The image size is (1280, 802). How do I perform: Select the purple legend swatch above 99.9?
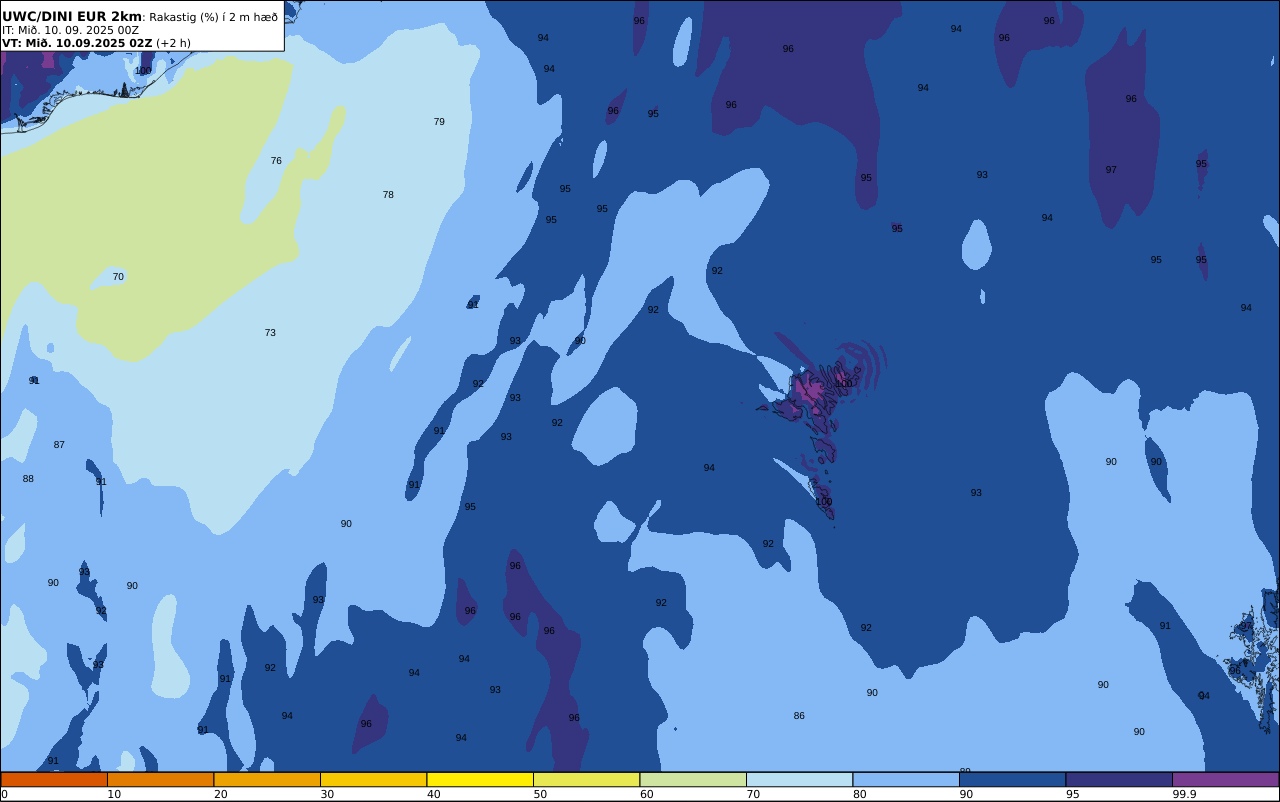pos(1225,779)
